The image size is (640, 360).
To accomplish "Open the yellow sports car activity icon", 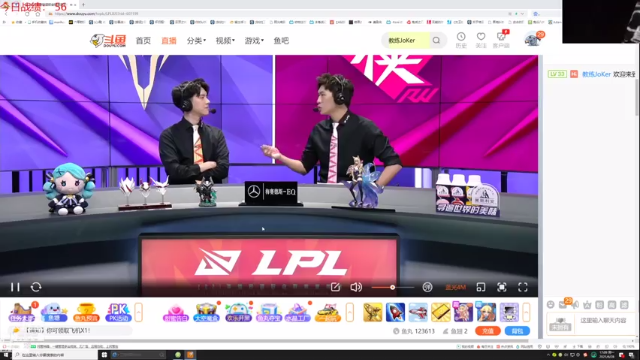I will (x=328, y=312).
